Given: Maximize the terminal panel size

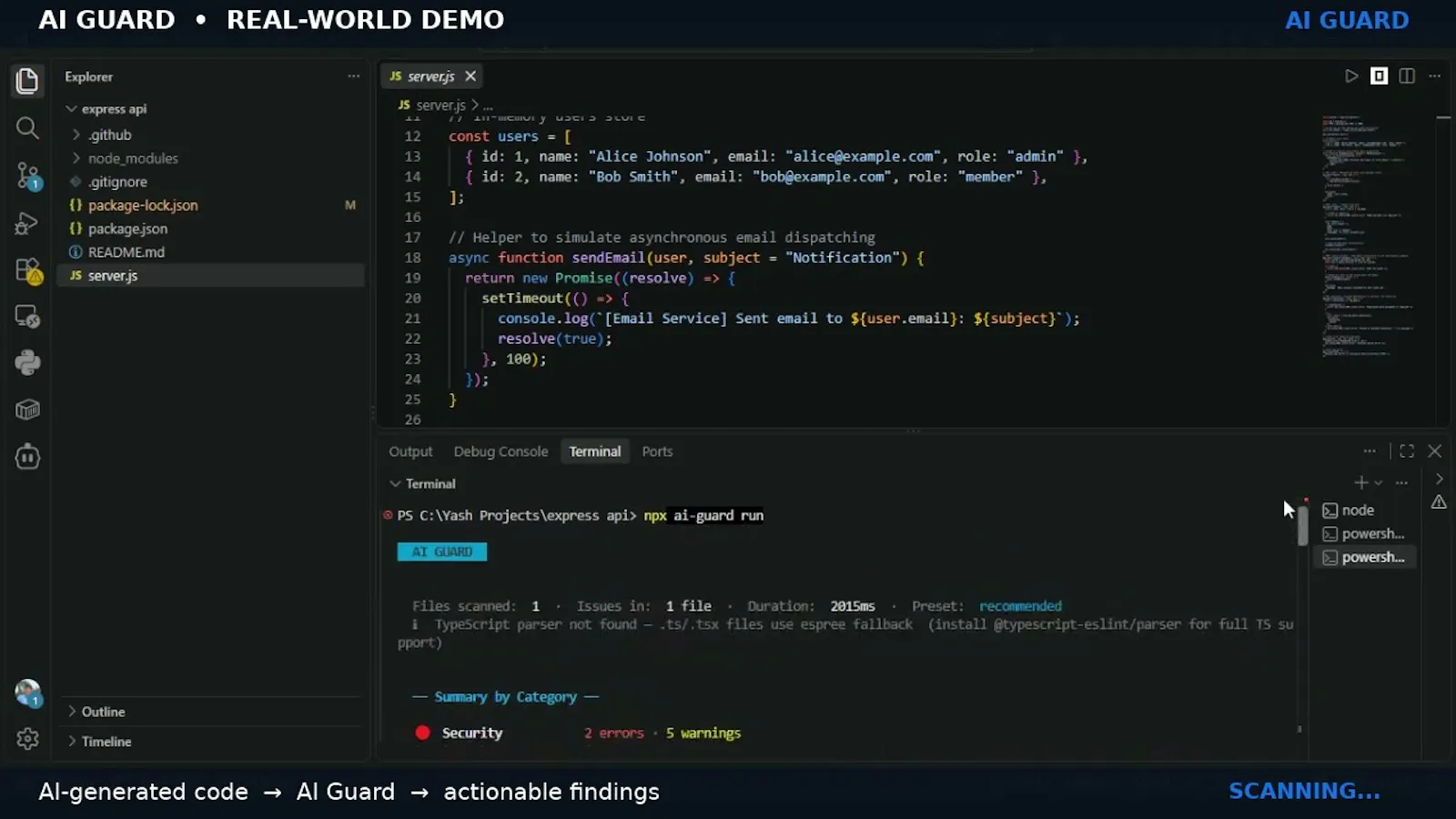Looking at the screenshot, I should pos(1407,451).
